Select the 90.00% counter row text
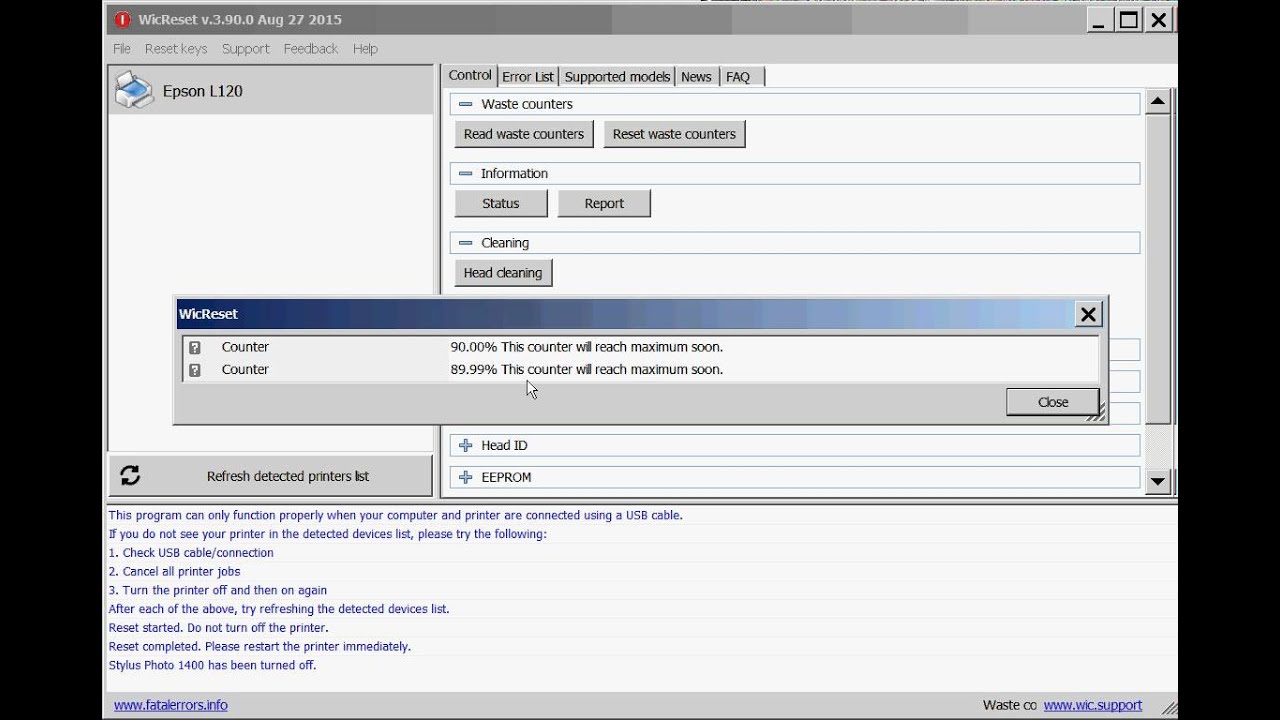This screenshot has height=720, width=1280. click(586, 347)
